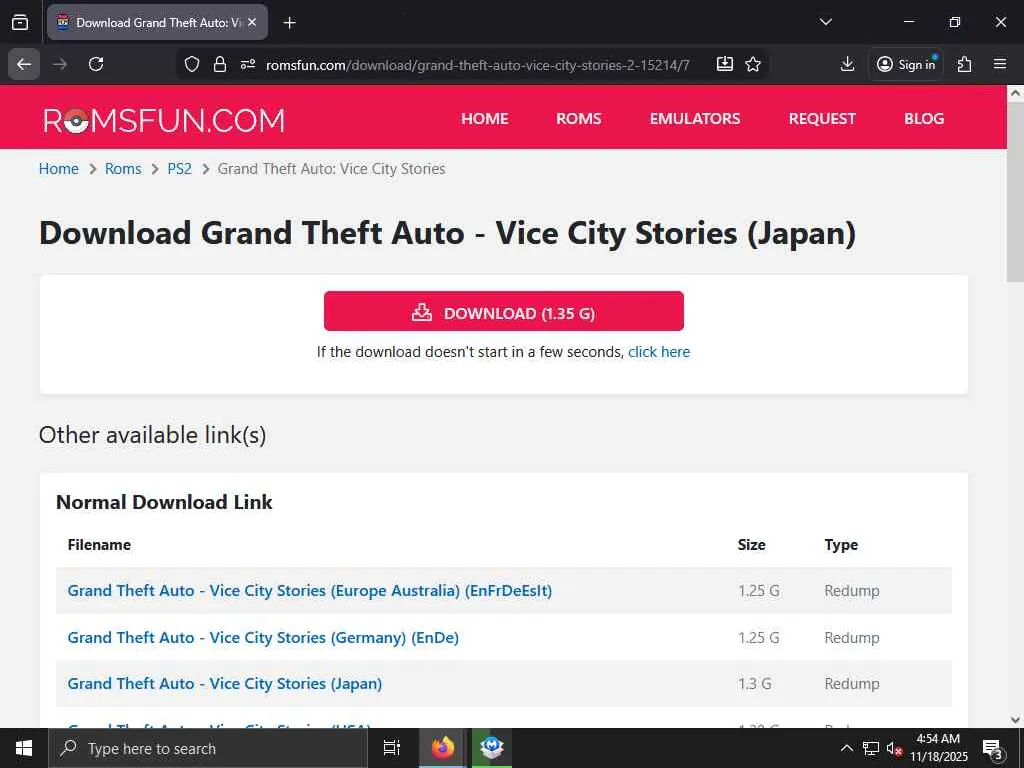Click the 1.25 G size for Europe Australia

tap(759, 591)
